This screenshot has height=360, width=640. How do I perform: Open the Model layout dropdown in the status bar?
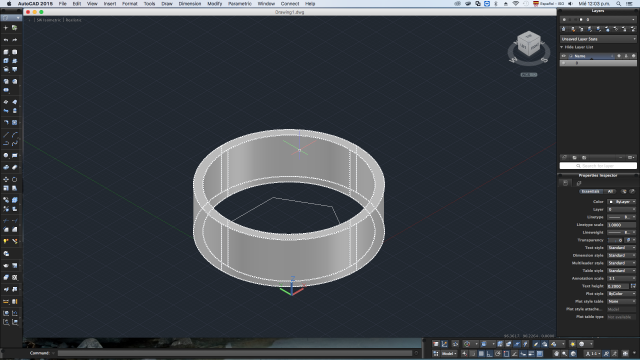point(449,353)
